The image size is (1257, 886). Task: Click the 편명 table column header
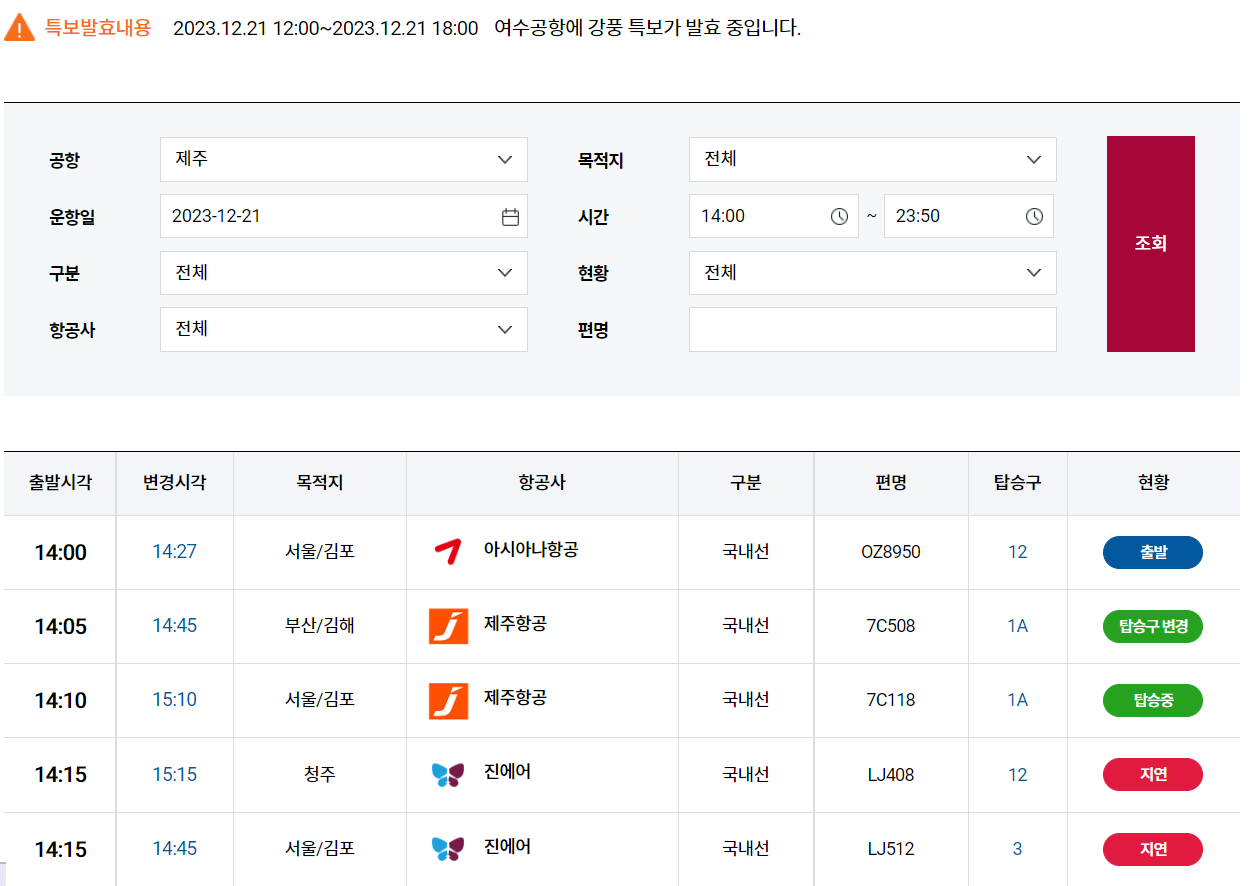(891, 483)
